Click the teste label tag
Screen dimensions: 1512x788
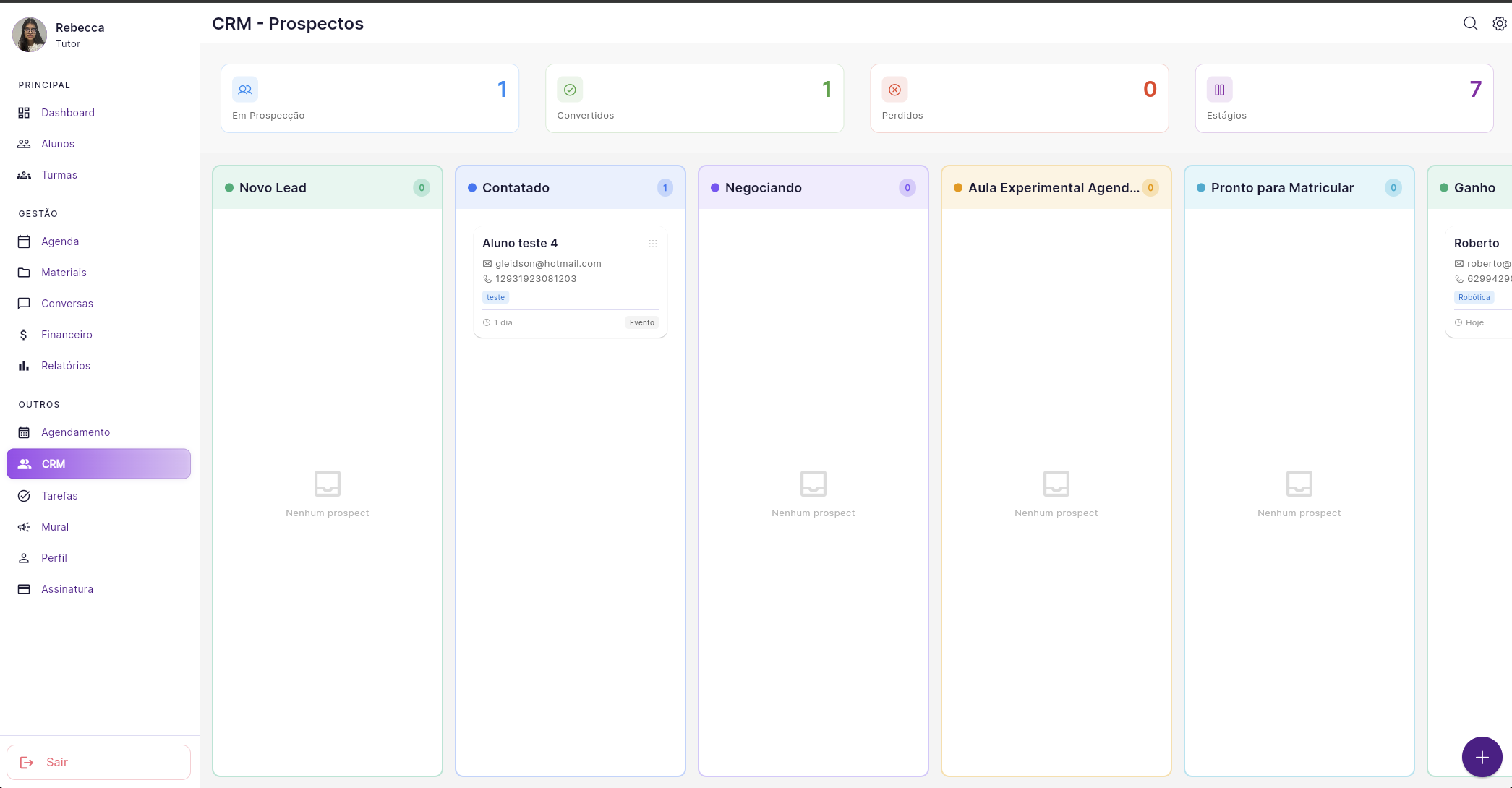[x=495, y=297]
